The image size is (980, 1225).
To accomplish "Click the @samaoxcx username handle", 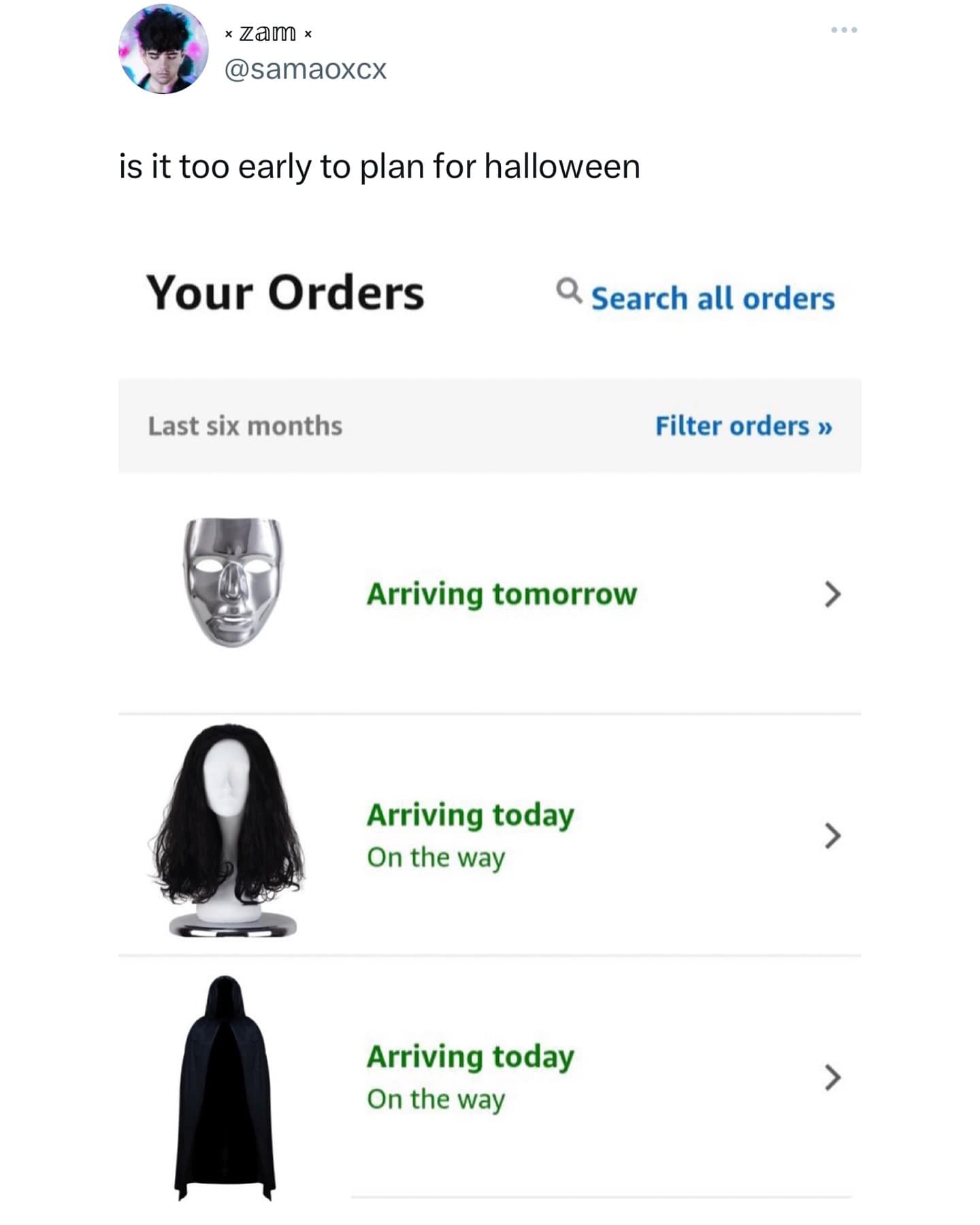I will 305,69.
